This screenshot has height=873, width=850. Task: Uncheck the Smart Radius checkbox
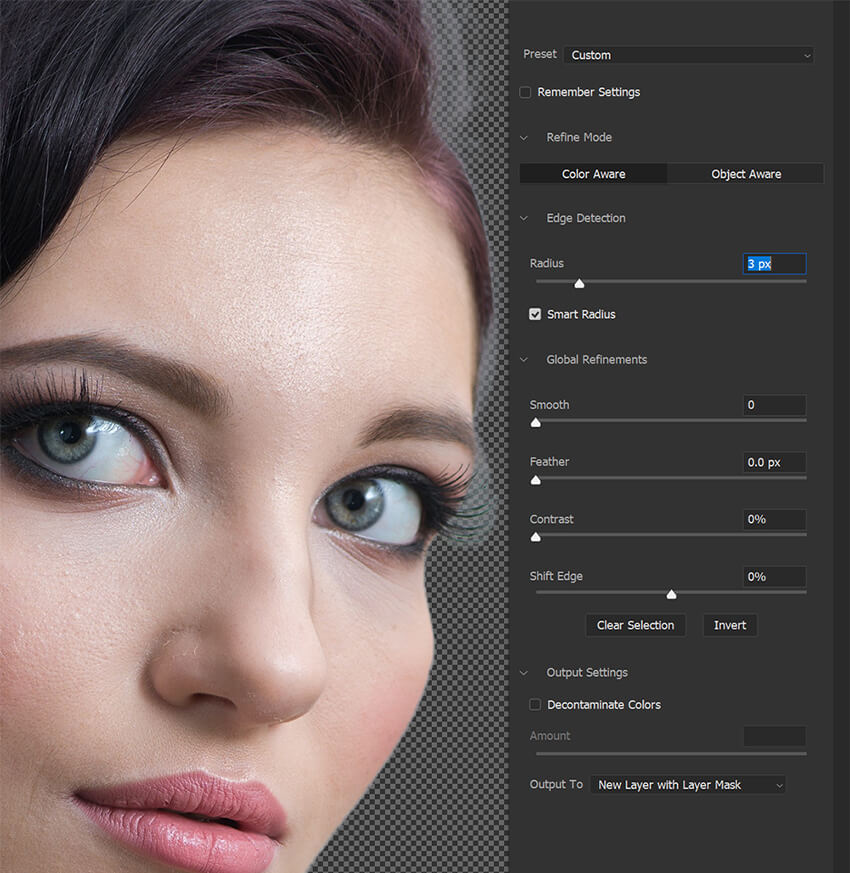tap(536, 314)
